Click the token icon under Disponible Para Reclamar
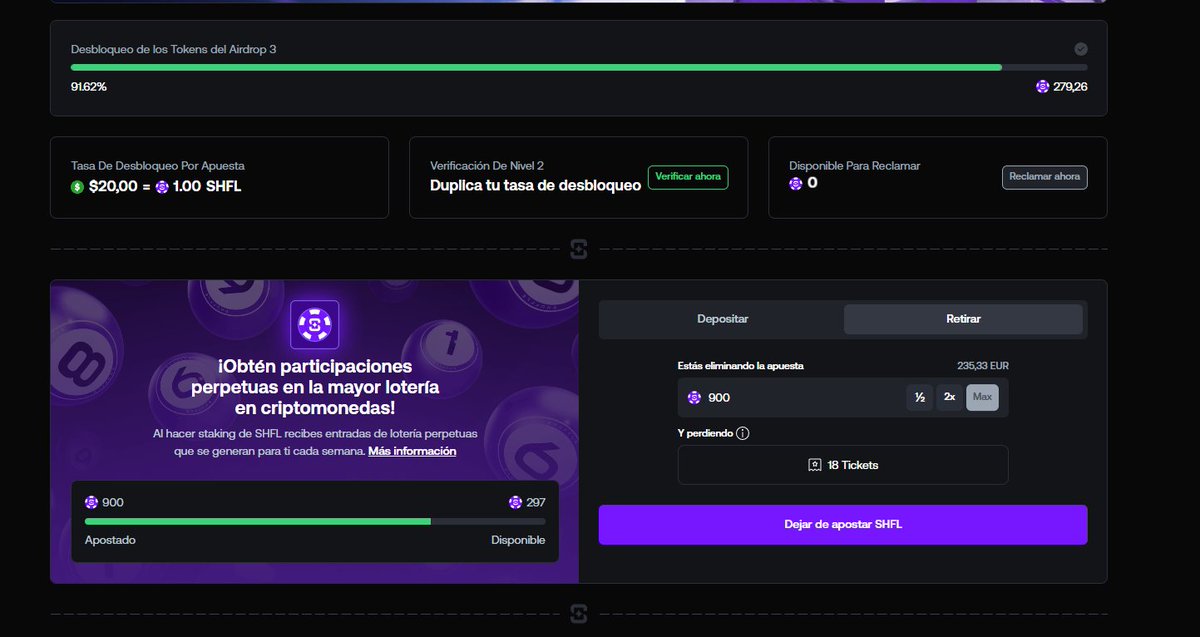 (x=796, y=184)
